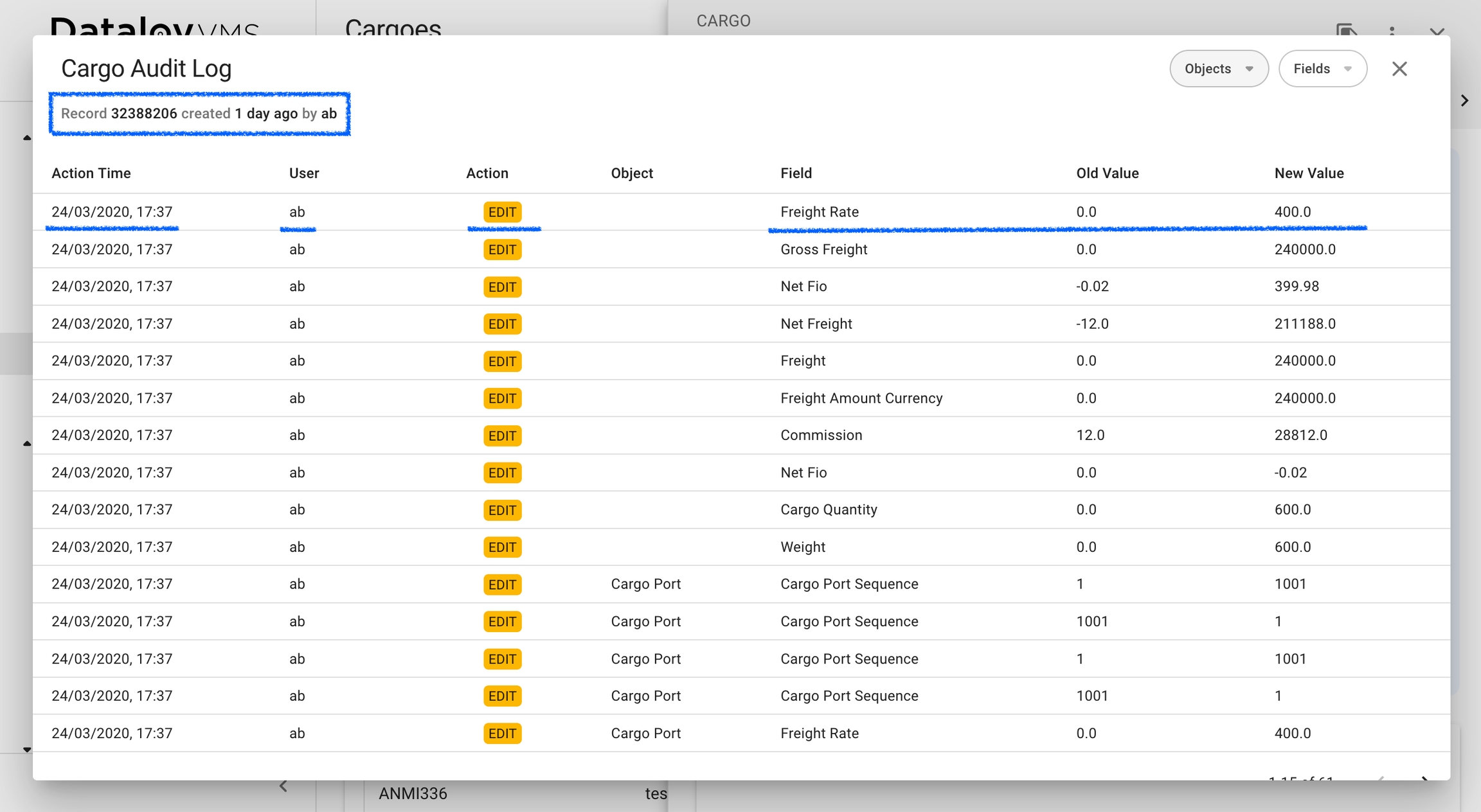The image size is (1481, 812).
Task: Click the left chevron below the dialog
Action: (283, 786)
